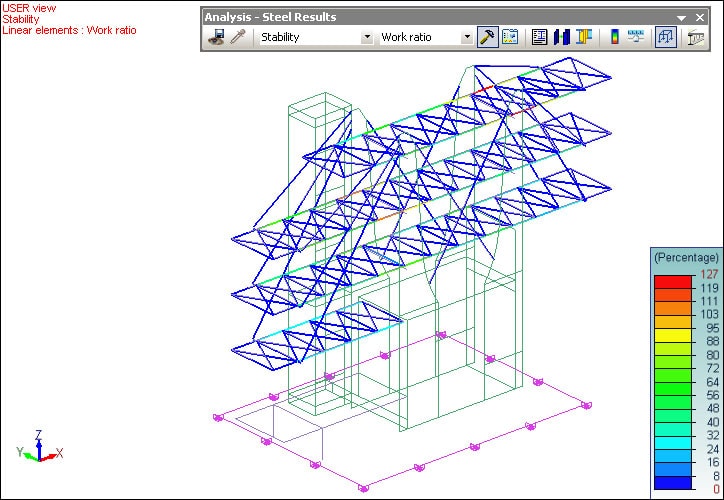The image size is (724, 500).
Task: Click the save results icon in toolbar
Action: pos(216,37)
